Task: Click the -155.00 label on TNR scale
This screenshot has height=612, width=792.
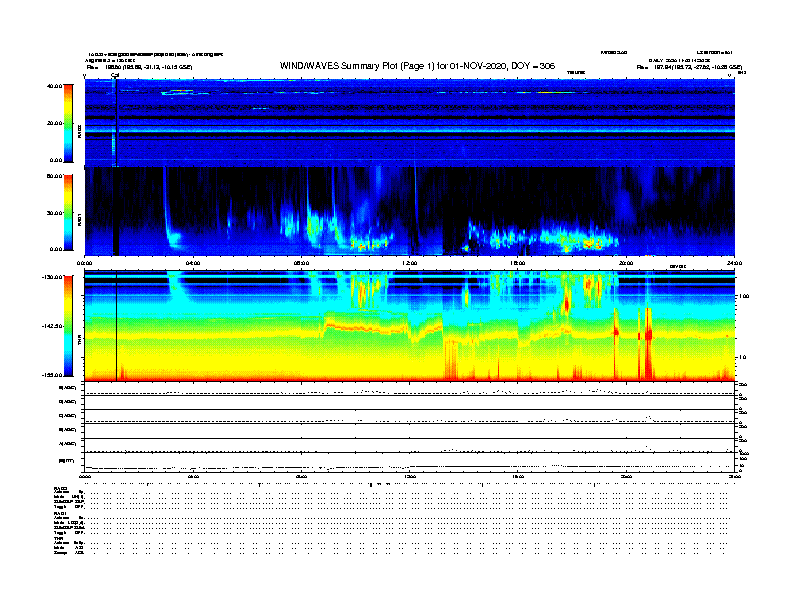Action: [x=52, y=375]
